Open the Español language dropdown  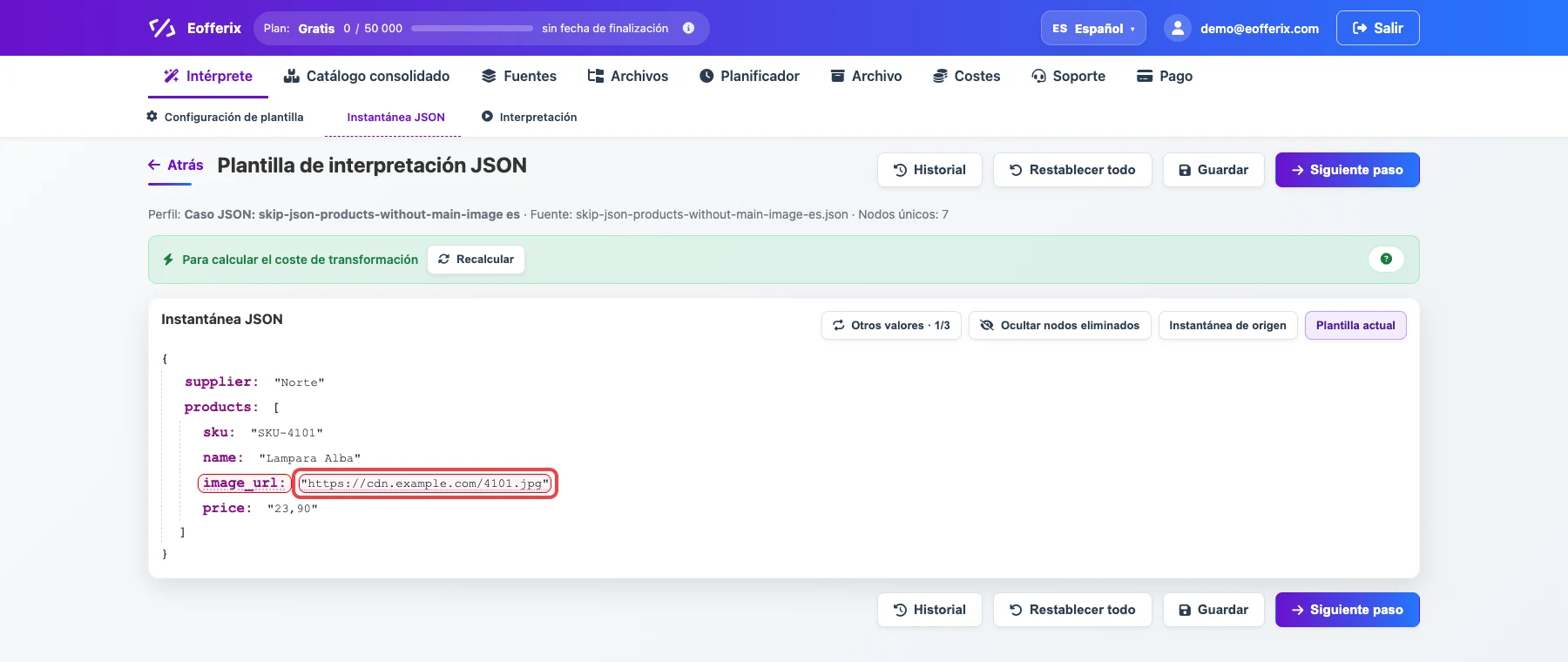(x=1093, y=28)
